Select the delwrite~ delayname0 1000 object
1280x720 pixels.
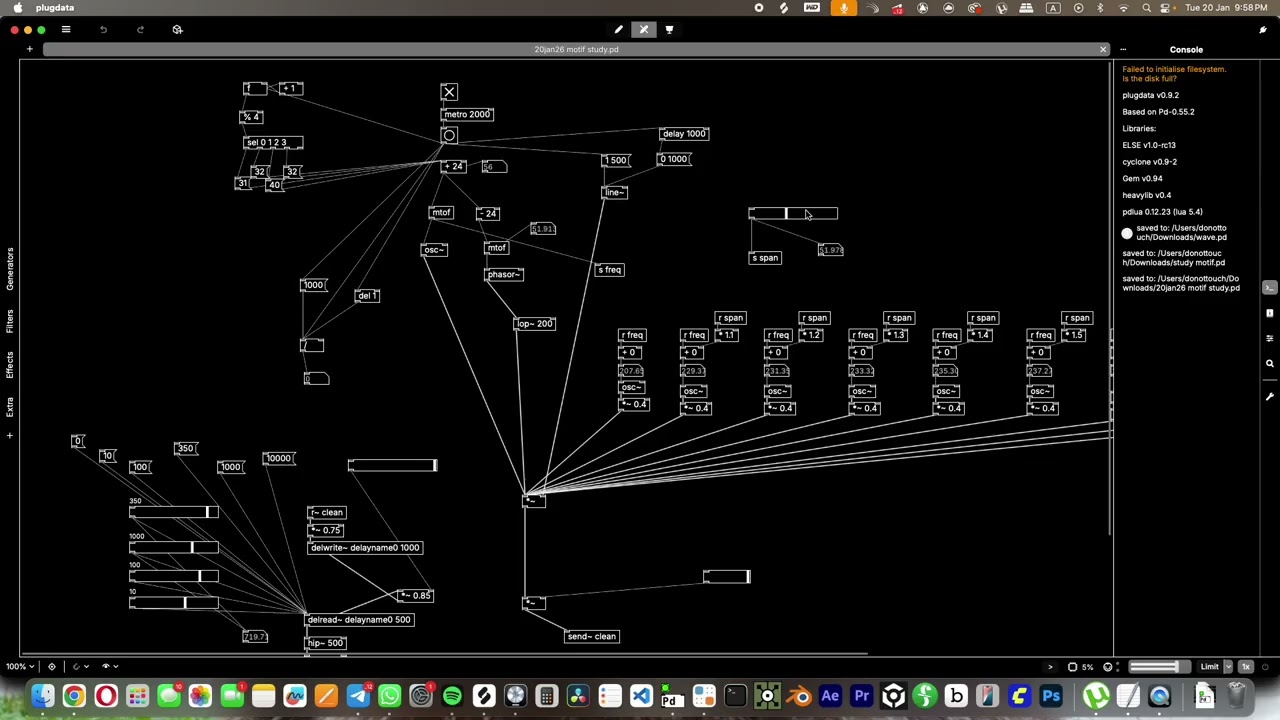click(365, 548)
